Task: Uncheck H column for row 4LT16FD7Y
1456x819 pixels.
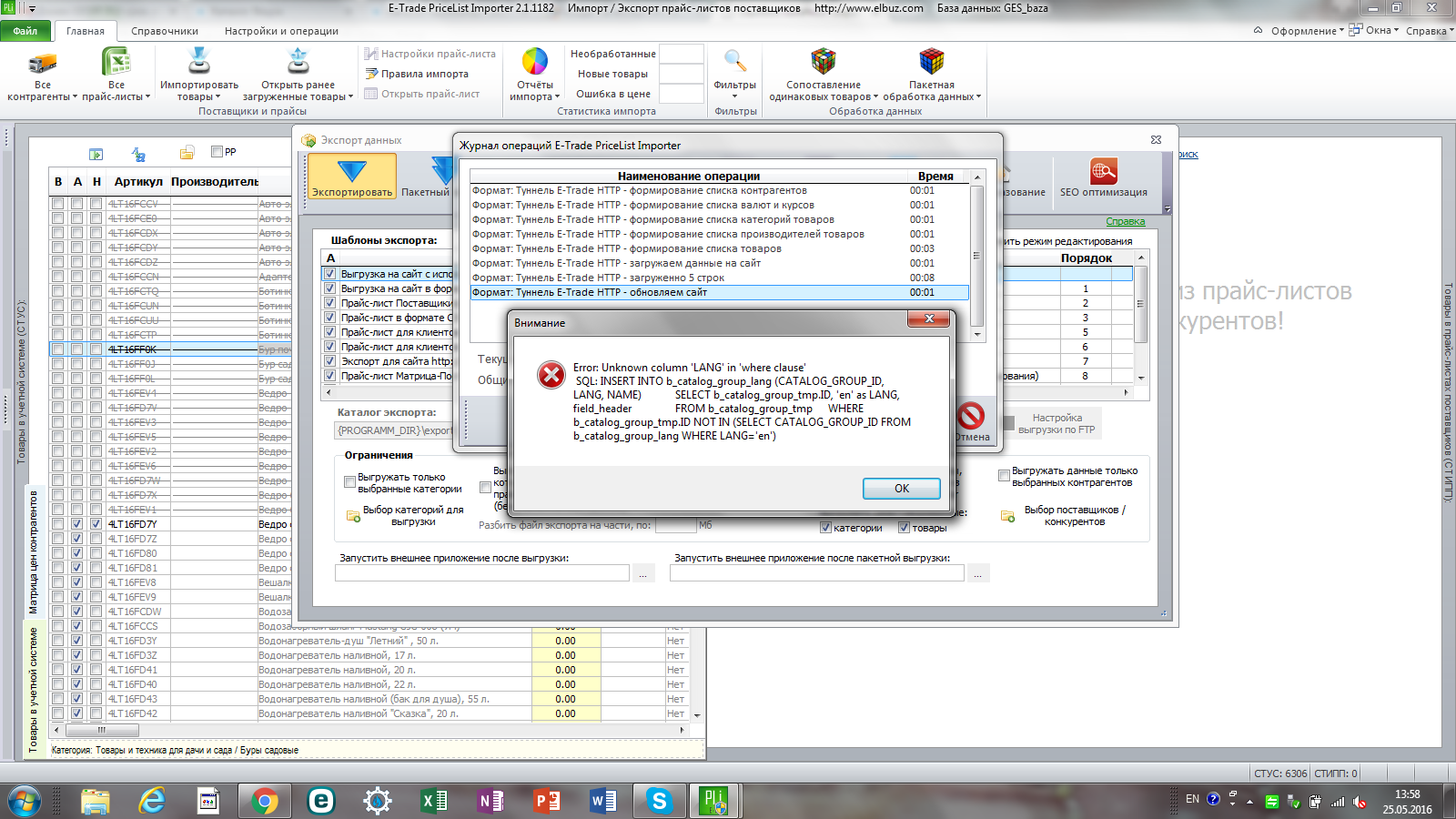Action: (x=96, y=524)
